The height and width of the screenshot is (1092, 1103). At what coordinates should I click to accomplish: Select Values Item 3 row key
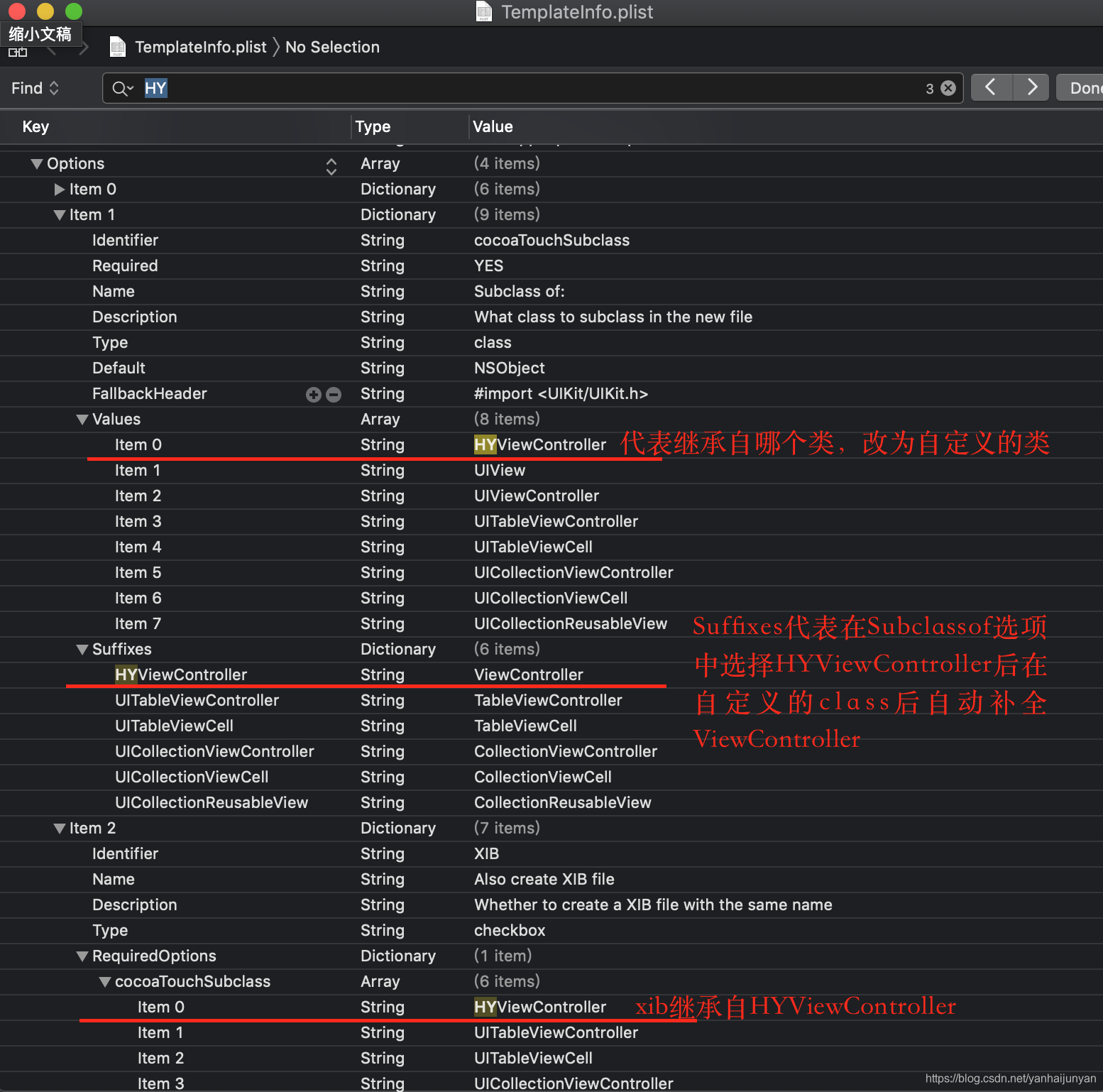[138, 522]
